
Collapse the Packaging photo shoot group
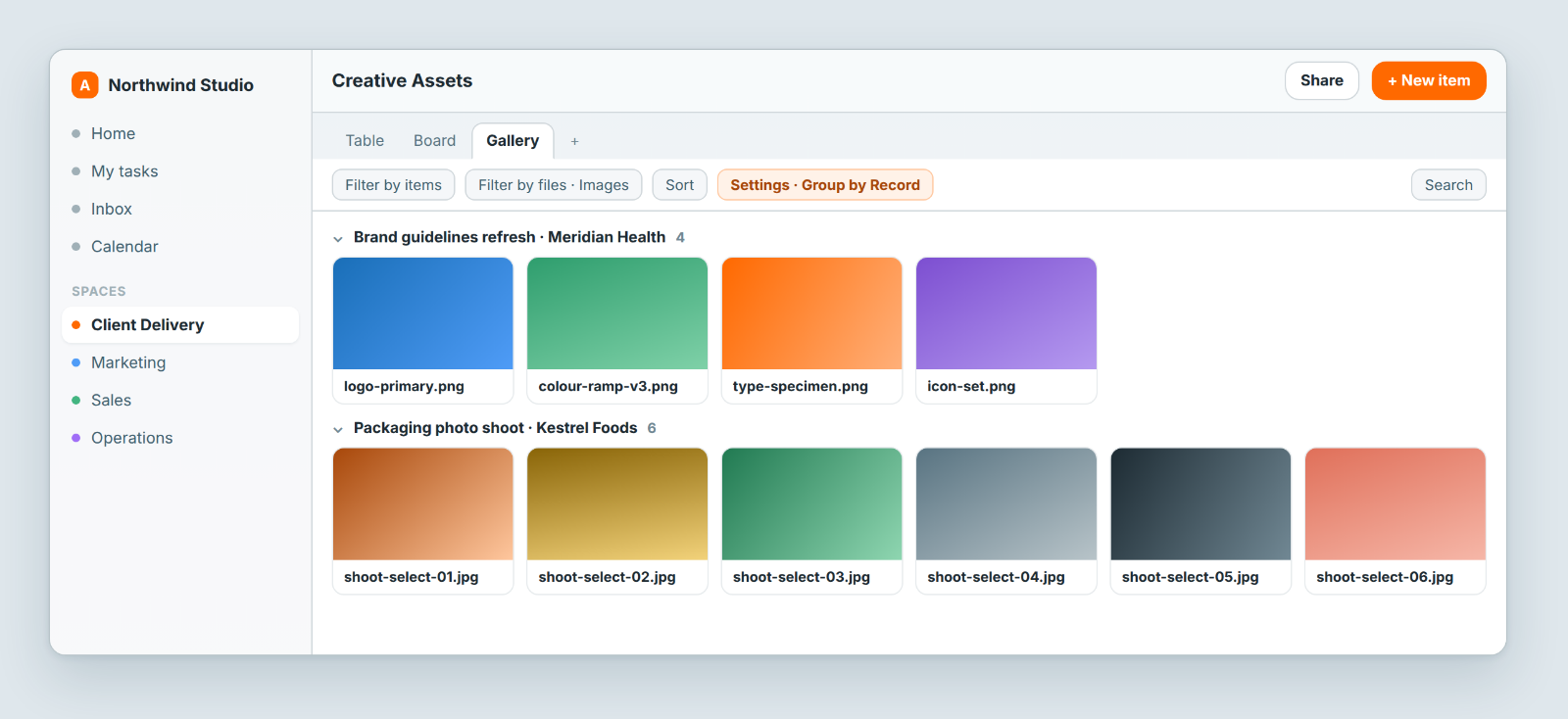pos(338,429)
